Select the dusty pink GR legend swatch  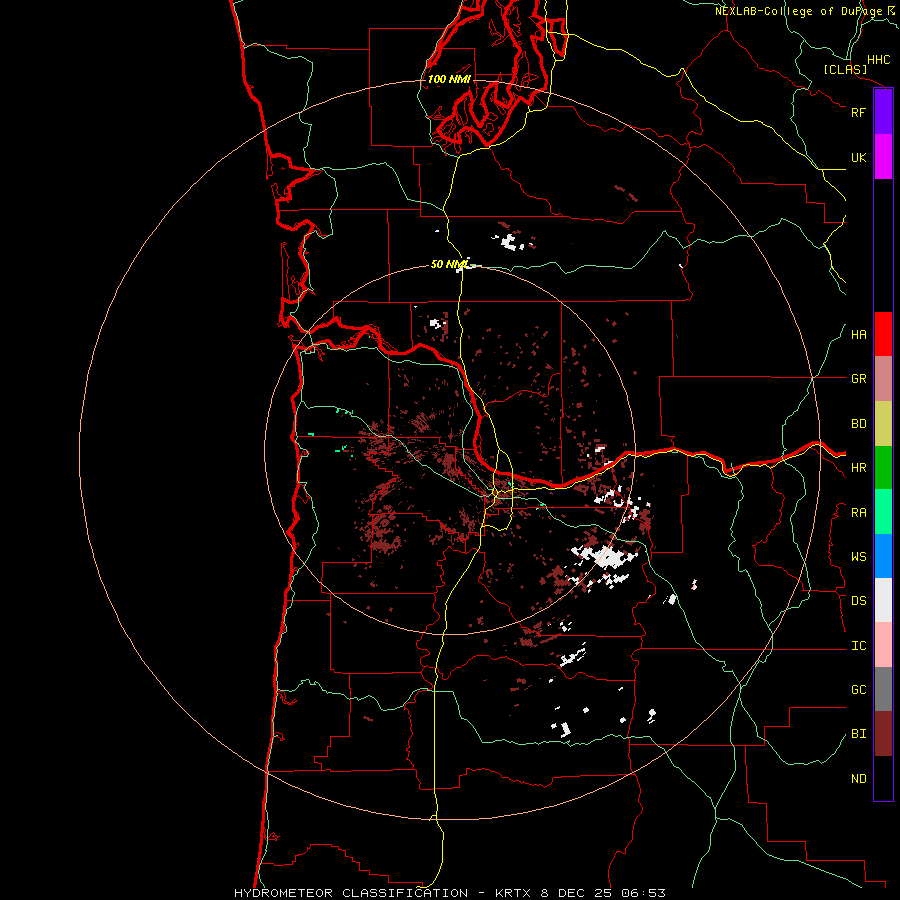[x=883, y=379]
